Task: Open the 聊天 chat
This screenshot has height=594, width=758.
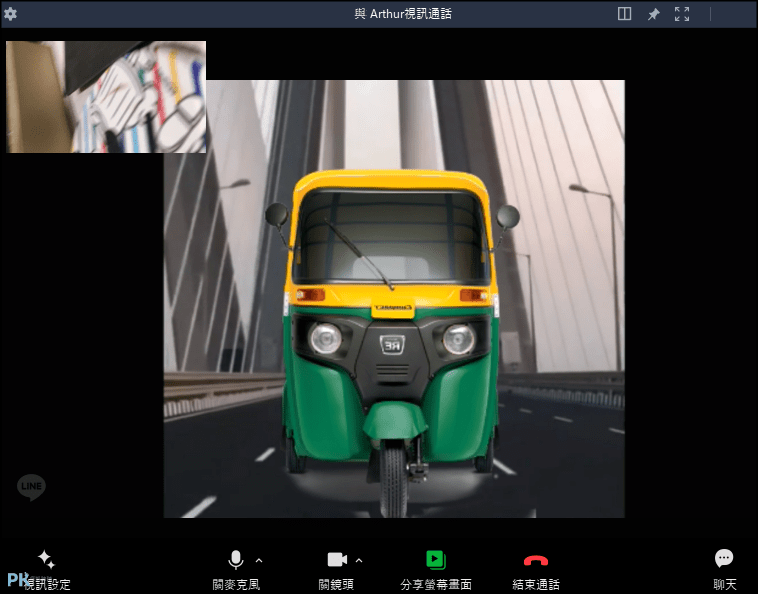Action: pyautogui.click(x=724, y=571)
